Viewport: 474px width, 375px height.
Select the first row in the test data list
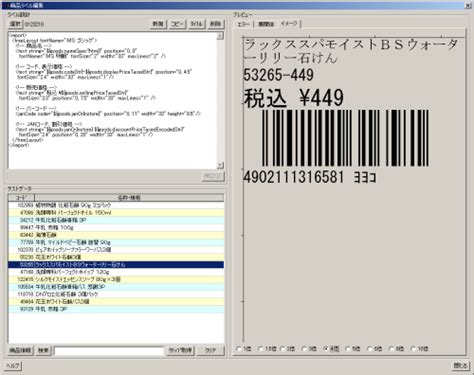(x=116, y=205)
